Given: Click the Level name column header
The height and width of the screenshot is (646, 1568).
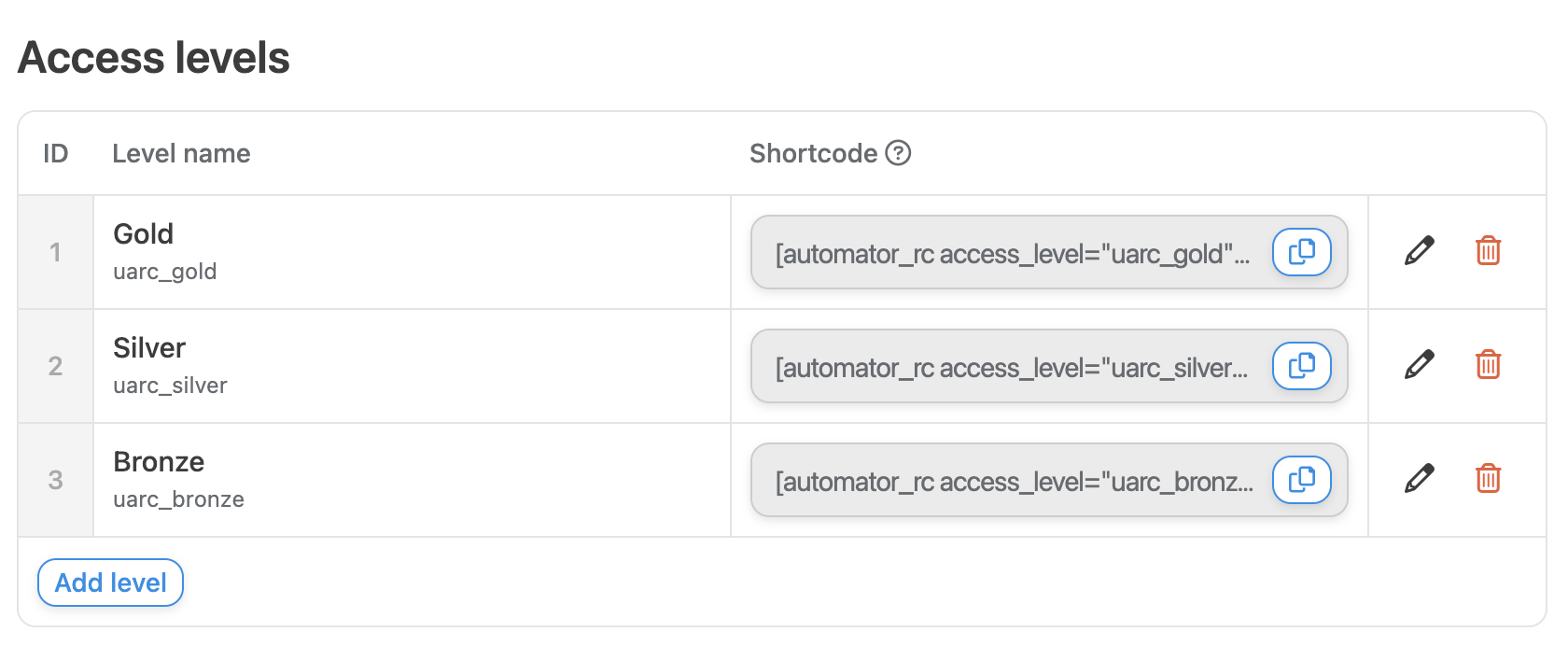Looking at the screenshot, I should 181,153.
